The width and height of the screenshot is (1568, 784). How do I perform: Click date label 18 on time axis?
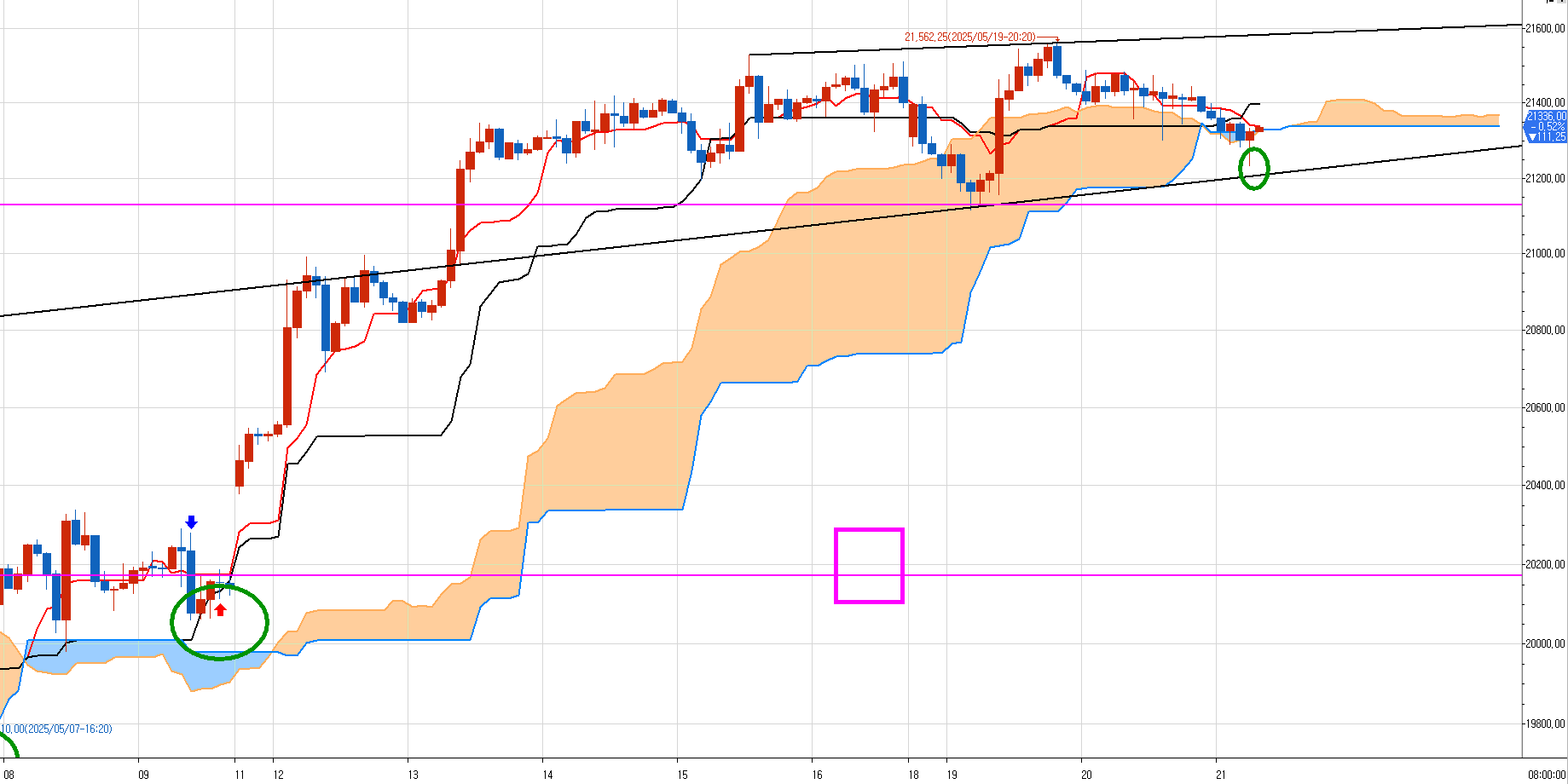(914, 775)
